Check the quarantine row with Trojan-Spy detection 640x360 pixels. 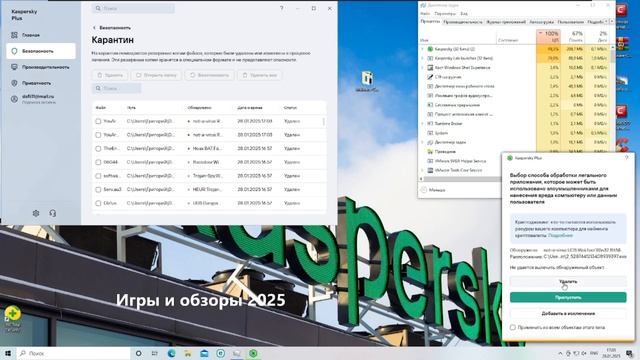point(98,176)
